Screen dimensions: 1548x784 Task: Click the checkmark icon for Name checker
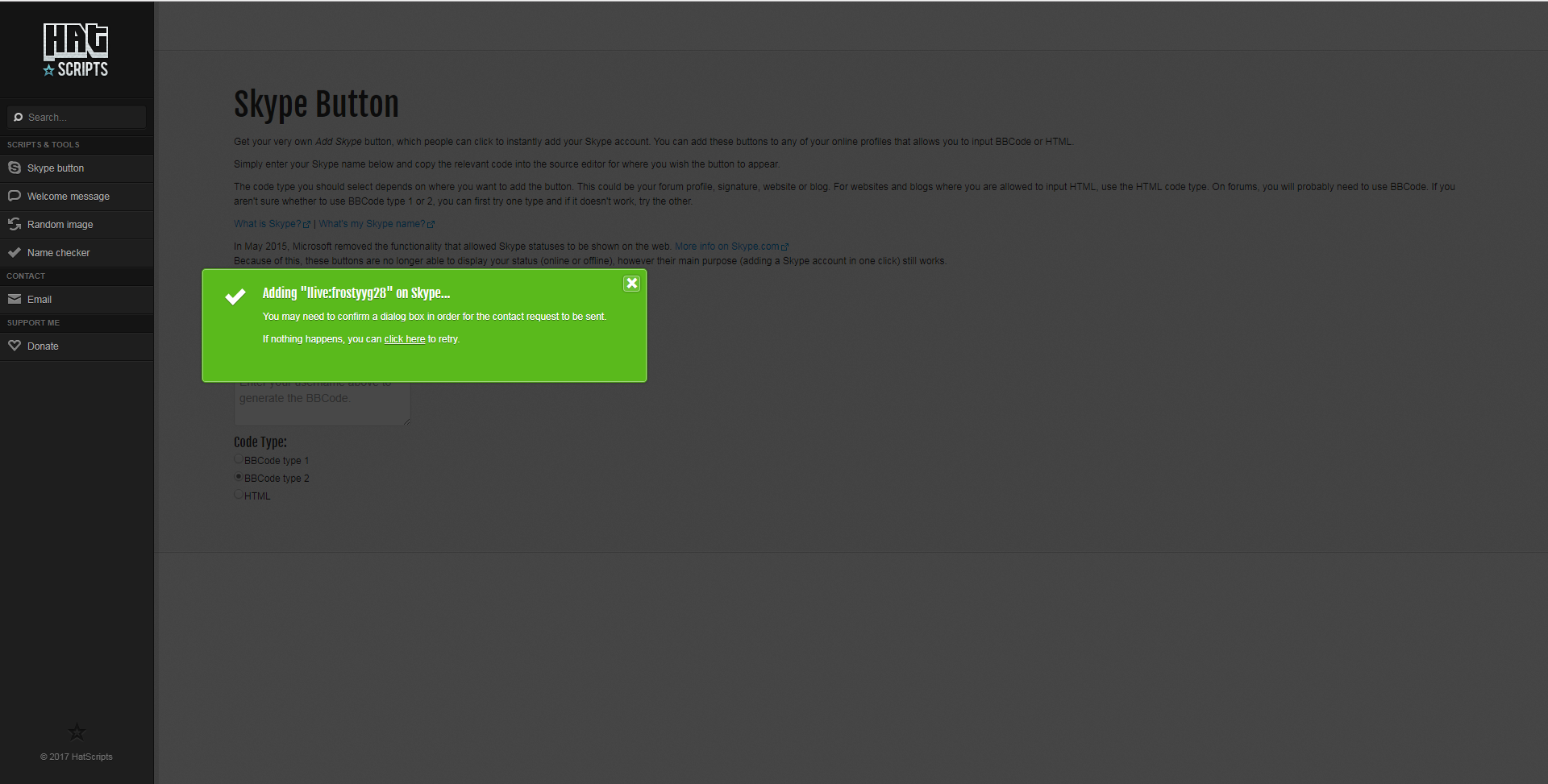(x=15, y=252)
